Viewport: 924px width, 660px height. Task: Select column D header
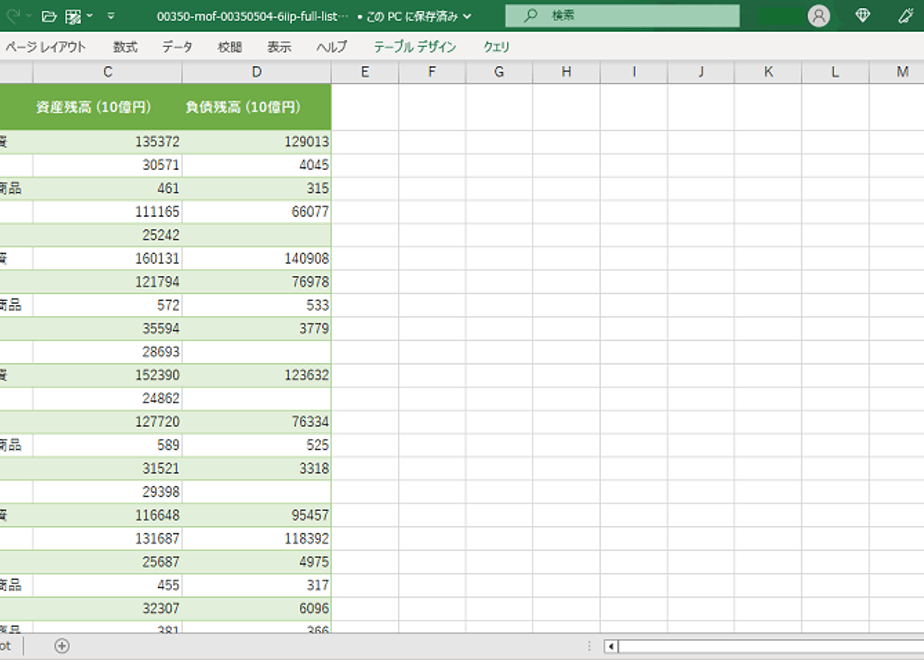[256, 72]
